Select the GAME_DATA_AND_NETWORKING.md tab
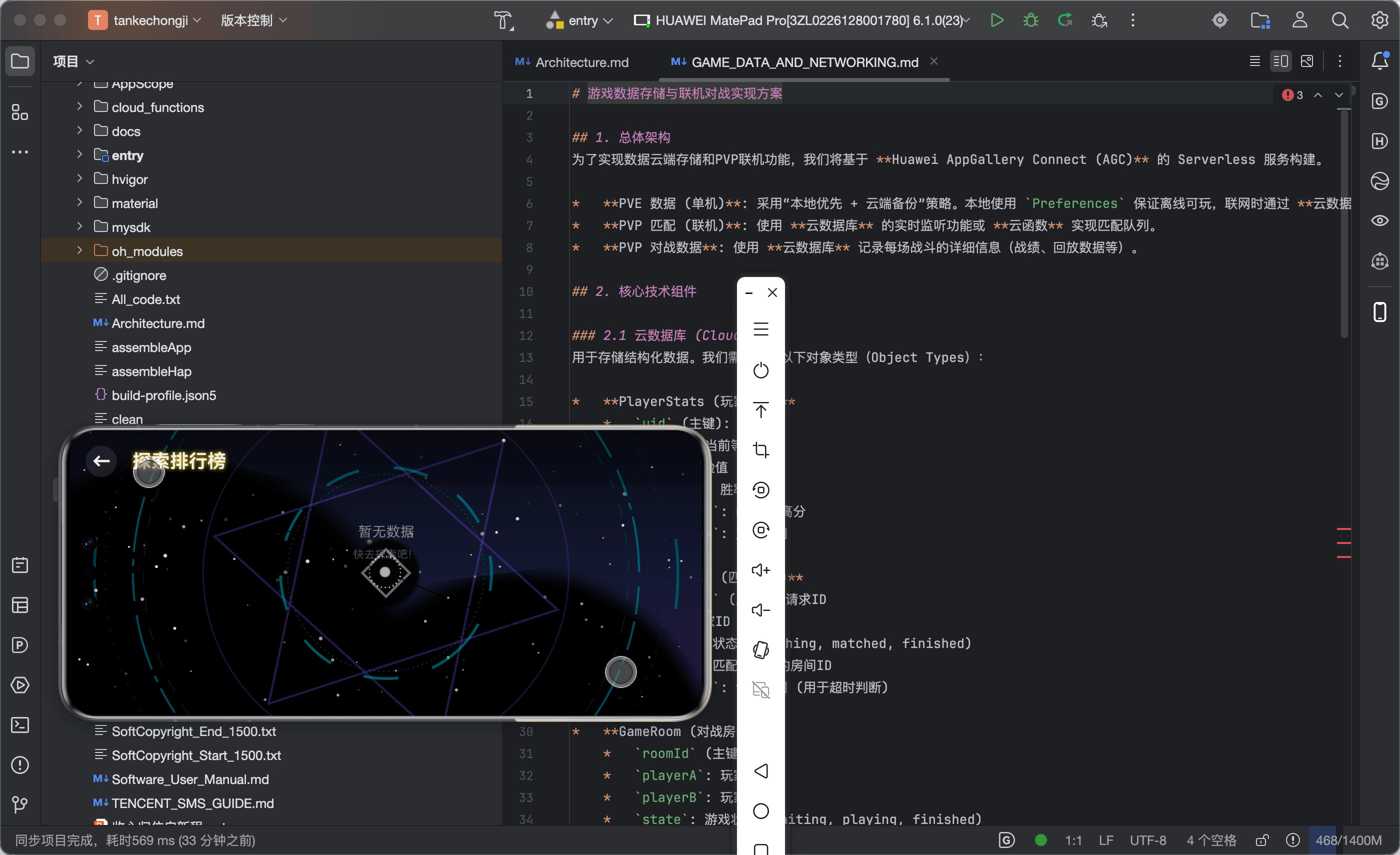The height and width of the screenshot is (855, 1400). coord(794,62)
